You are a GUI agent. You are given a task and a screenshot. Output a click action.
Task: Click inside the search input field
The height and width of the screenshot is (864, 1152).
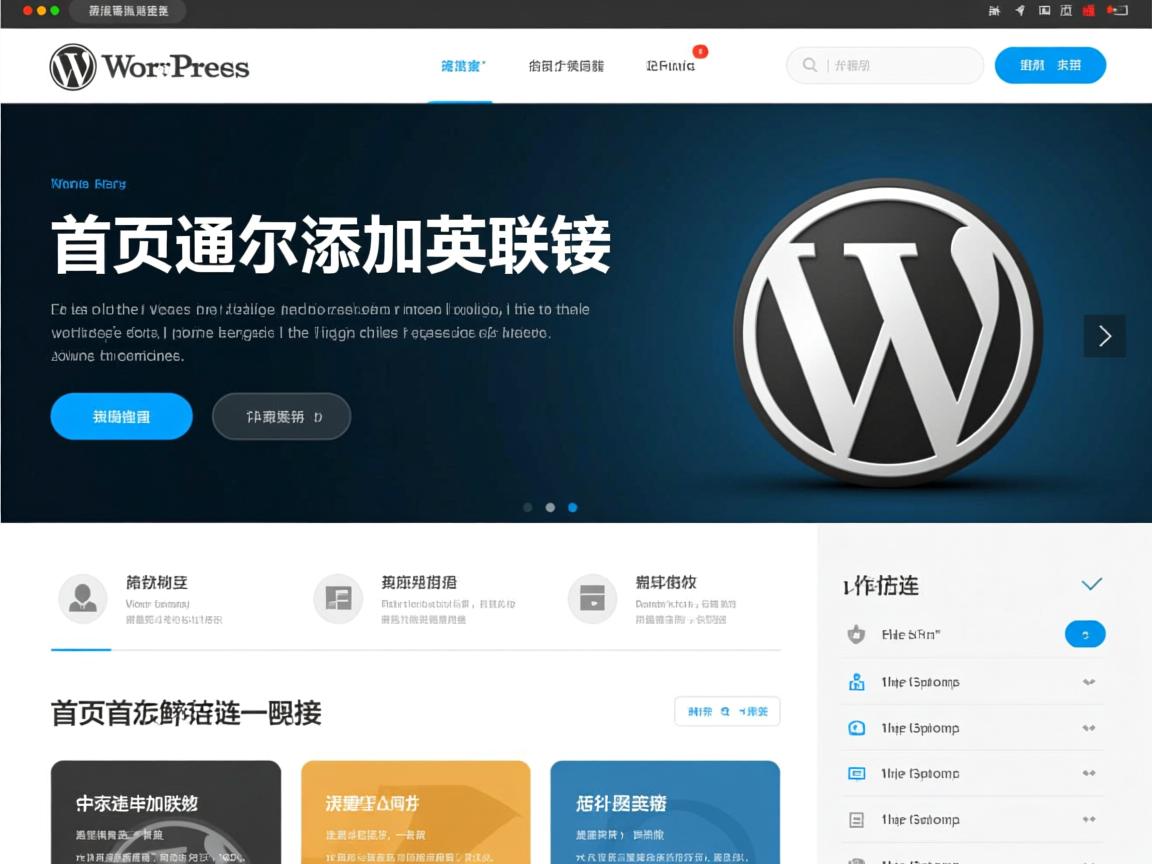click(x=890, y=65)
